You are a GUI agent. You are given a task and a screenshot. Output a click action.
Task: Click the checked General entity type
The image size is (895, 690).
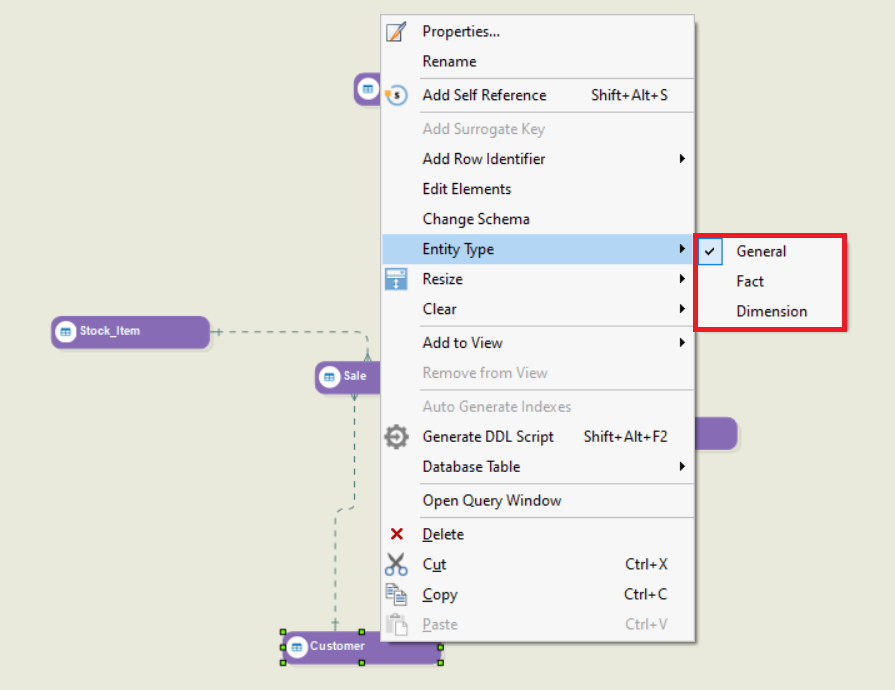pyautogui.click(x=761, y=251)
